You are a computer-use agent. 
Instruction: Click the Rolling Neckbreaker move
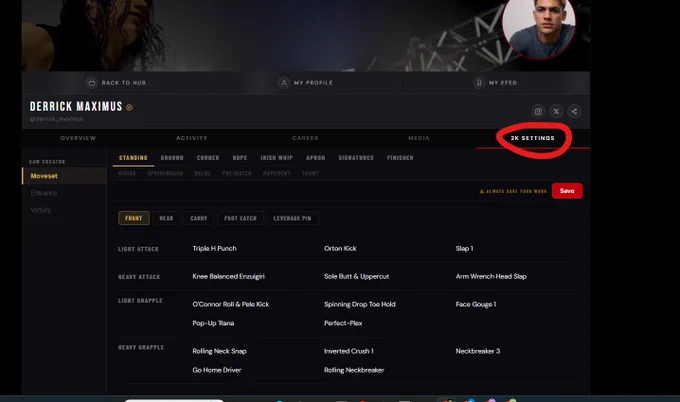pyautogui.click(x=354, y=370)
